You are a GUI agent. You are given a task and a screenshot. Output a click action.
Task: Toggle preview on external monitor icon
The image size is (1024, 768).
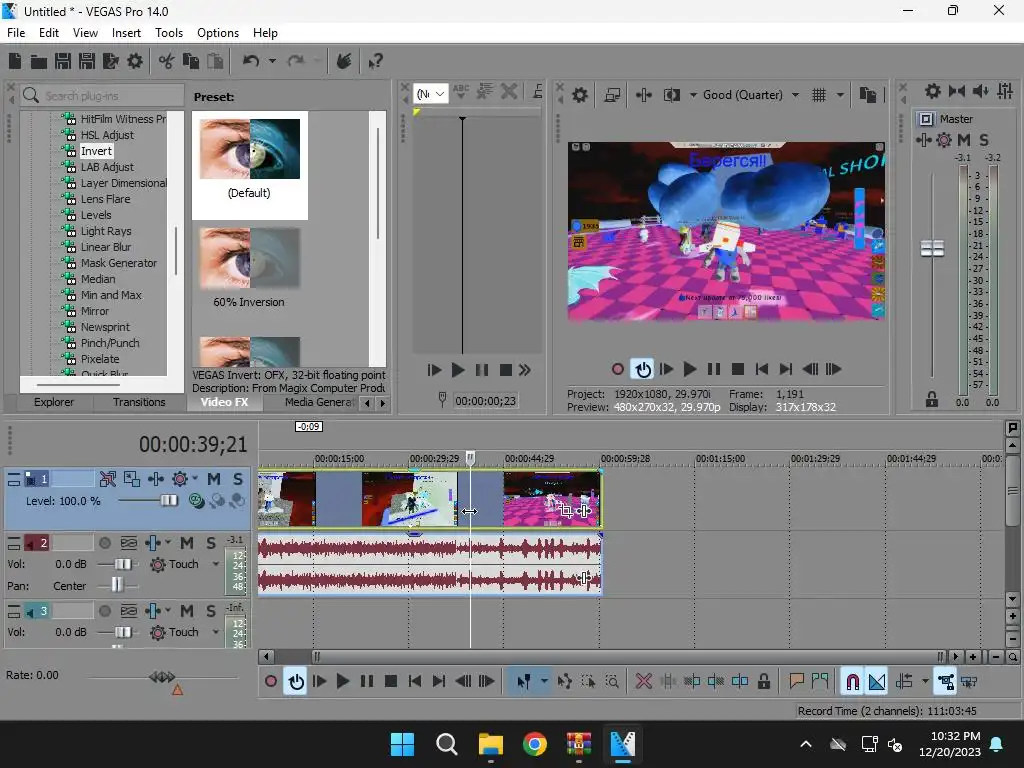point(612,95)
